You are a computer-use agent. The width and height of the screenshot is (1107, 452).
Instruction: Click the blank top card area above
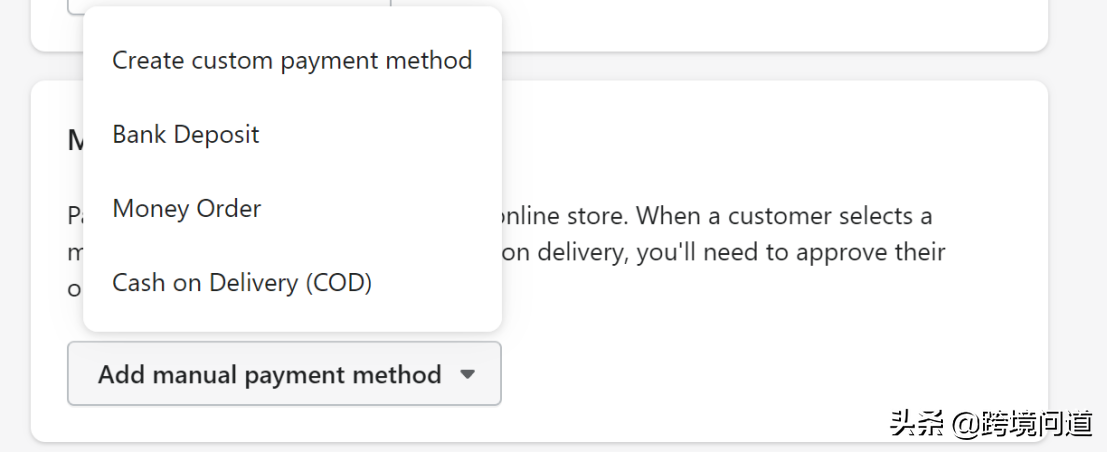click(x=720, y=20)
